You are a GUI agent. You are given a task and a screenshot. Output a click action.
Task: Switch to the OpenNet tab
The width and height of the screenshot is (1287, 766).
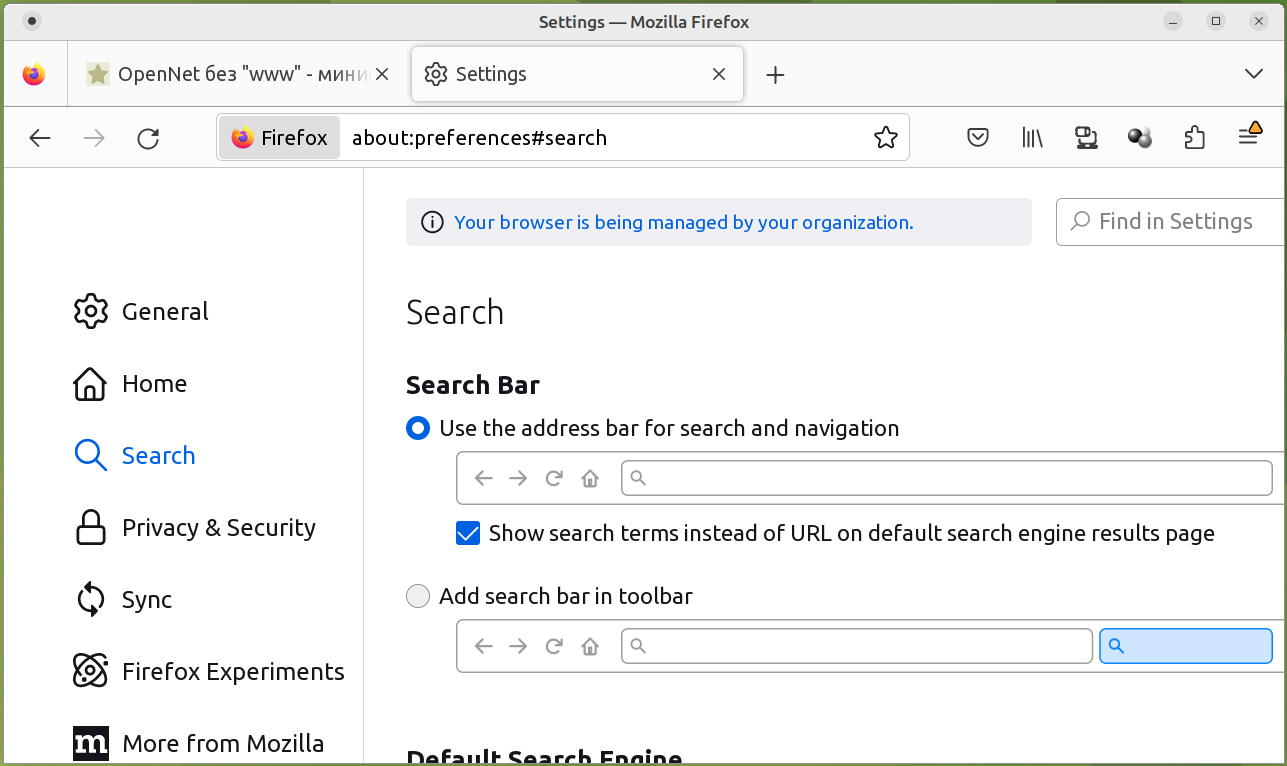pyautogui.click(x=230, y=74)
